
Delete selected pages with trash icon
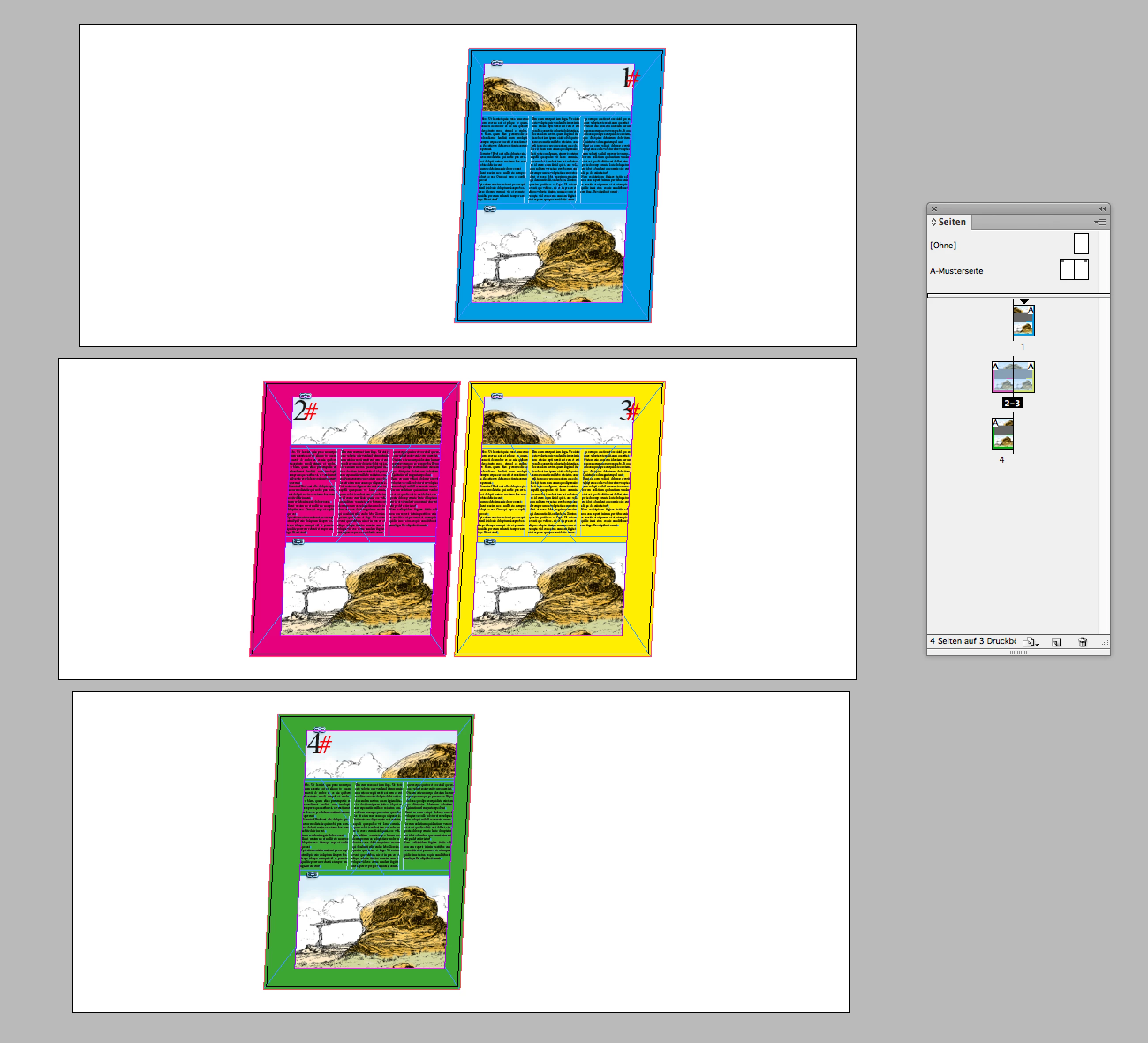click(x=1083, y=642)
